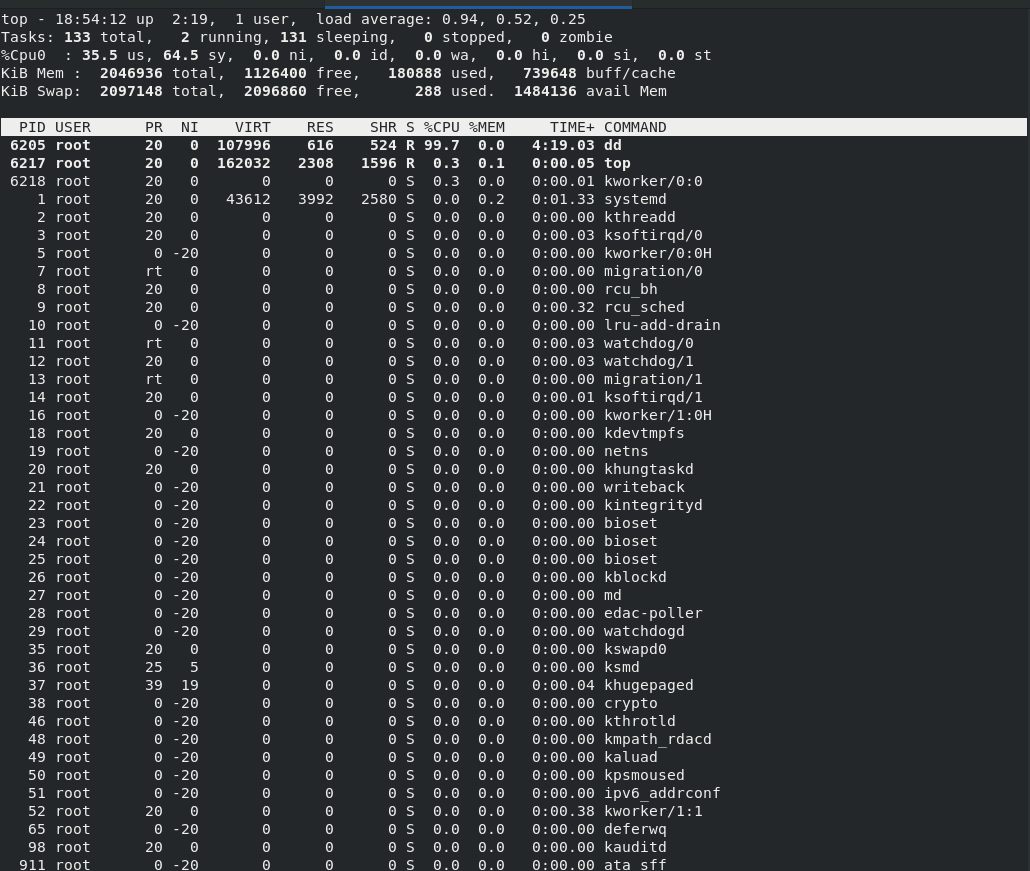Image resolution: width=1030 pixels, height=871 pixels.
Task: Click the watchdog/0 command
Action: (x=648, y=344)
